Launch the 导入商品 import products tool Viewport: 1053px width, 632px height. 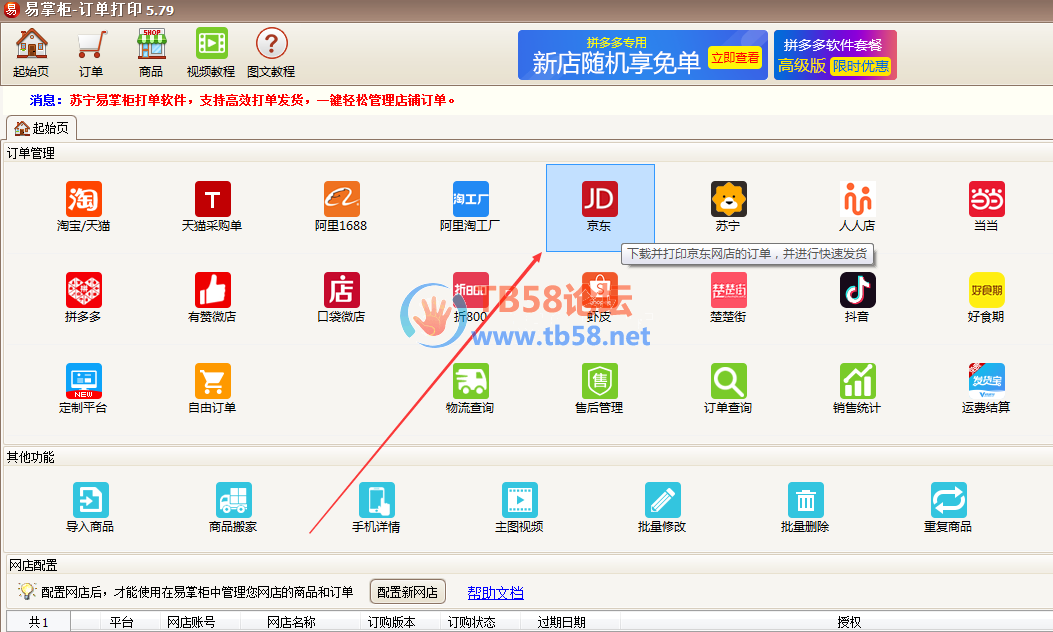click(x=90, y=508)
